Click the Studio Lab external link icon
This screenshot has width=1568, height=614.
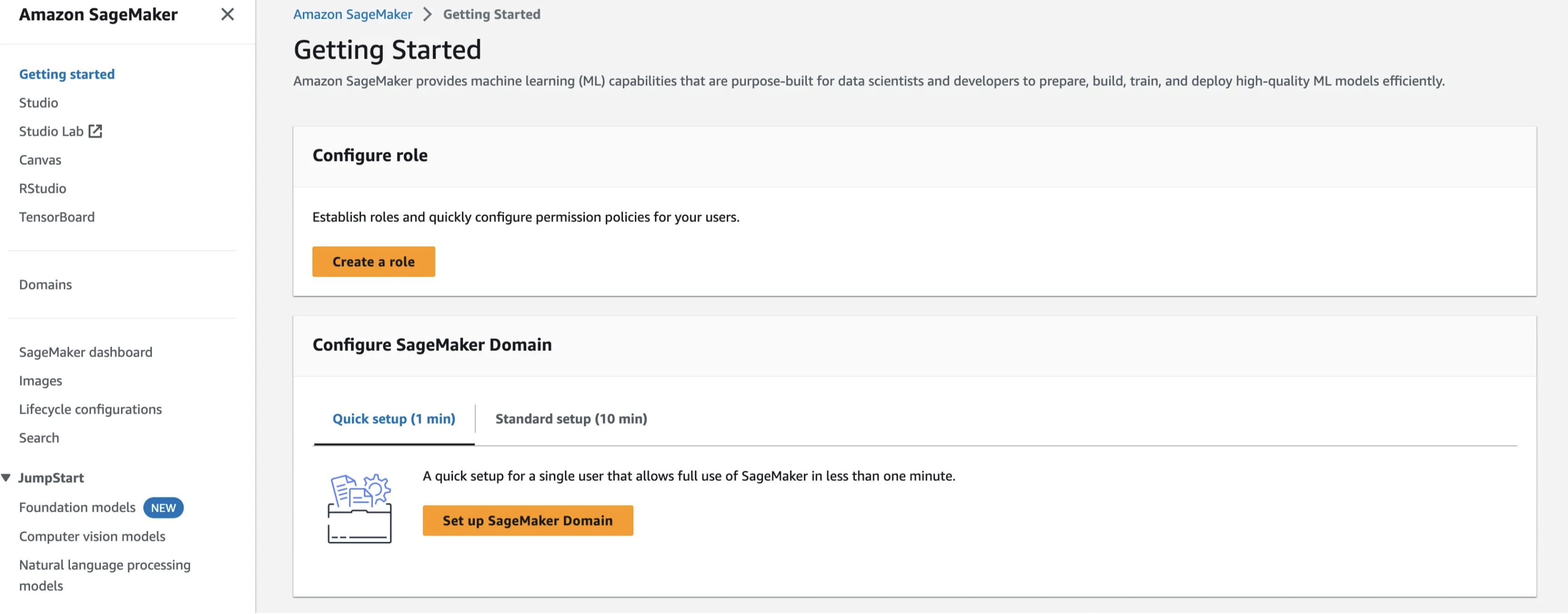pos(95,131)
